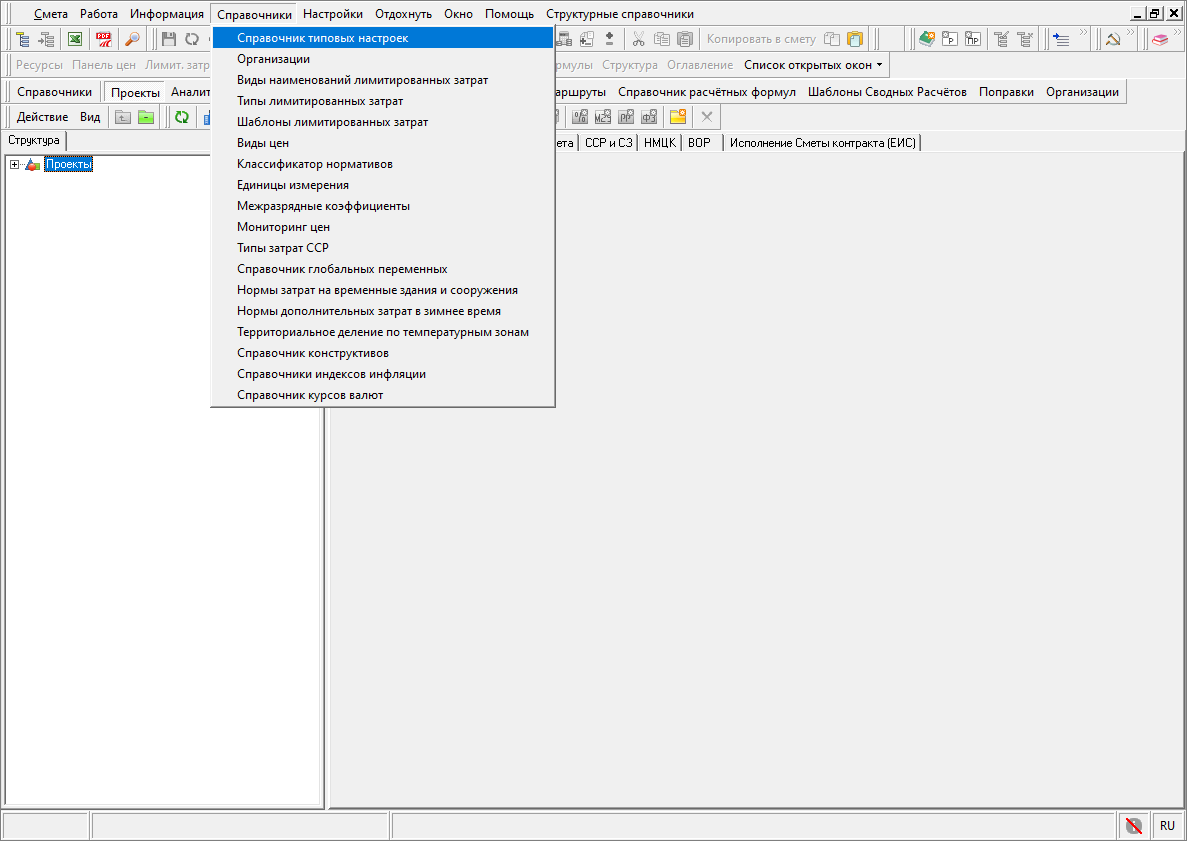Screen dimensions: 1187x841
Task: Click the Справочник расчётных формул button
Action: coord(706,92)
